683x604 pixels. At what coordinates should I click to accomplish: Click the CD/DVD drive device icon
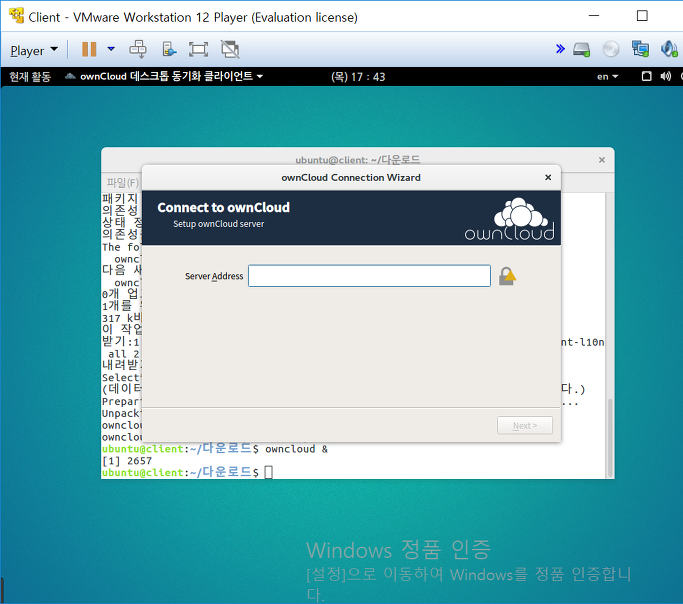click(611, 49)
